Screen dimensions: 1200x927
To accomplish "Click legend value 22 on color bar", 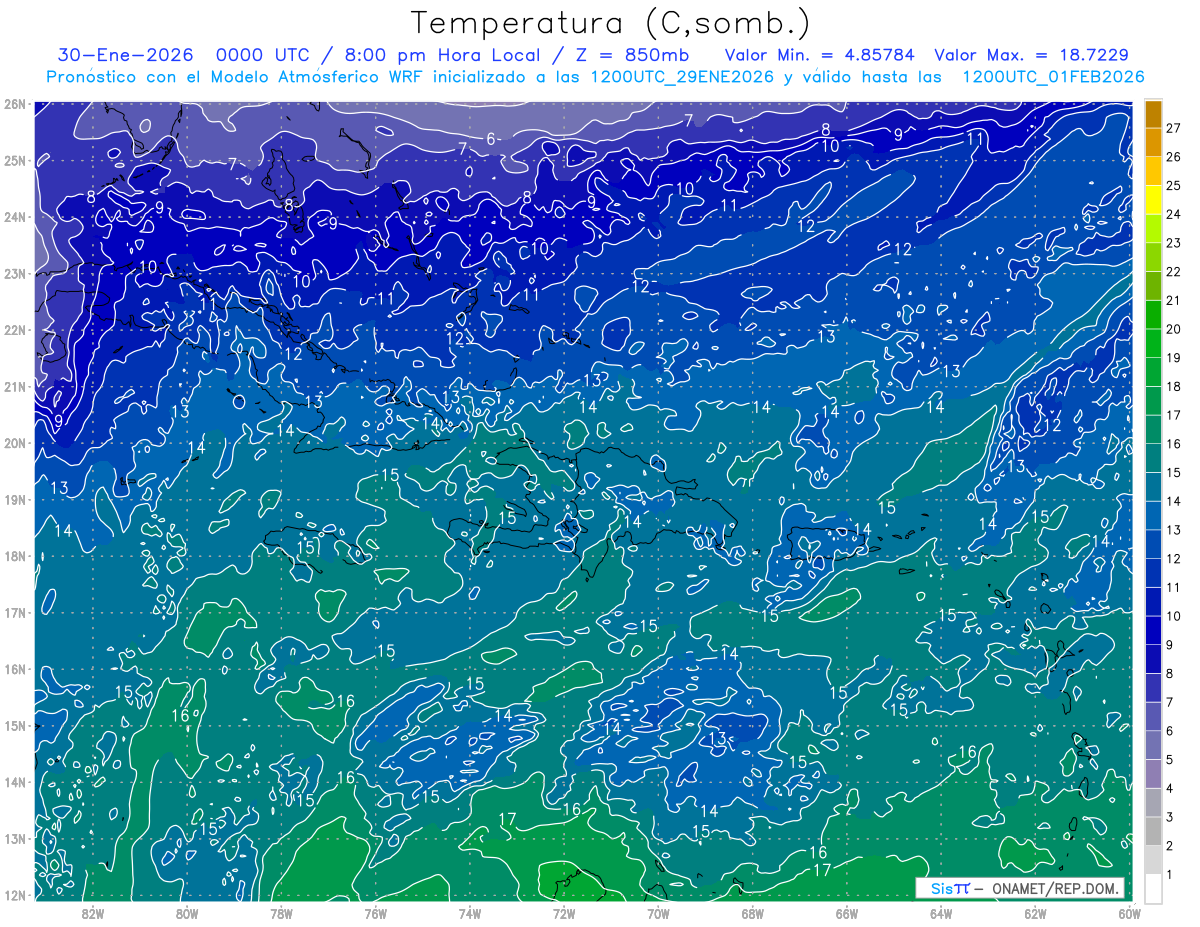I will click(1173, 271).
